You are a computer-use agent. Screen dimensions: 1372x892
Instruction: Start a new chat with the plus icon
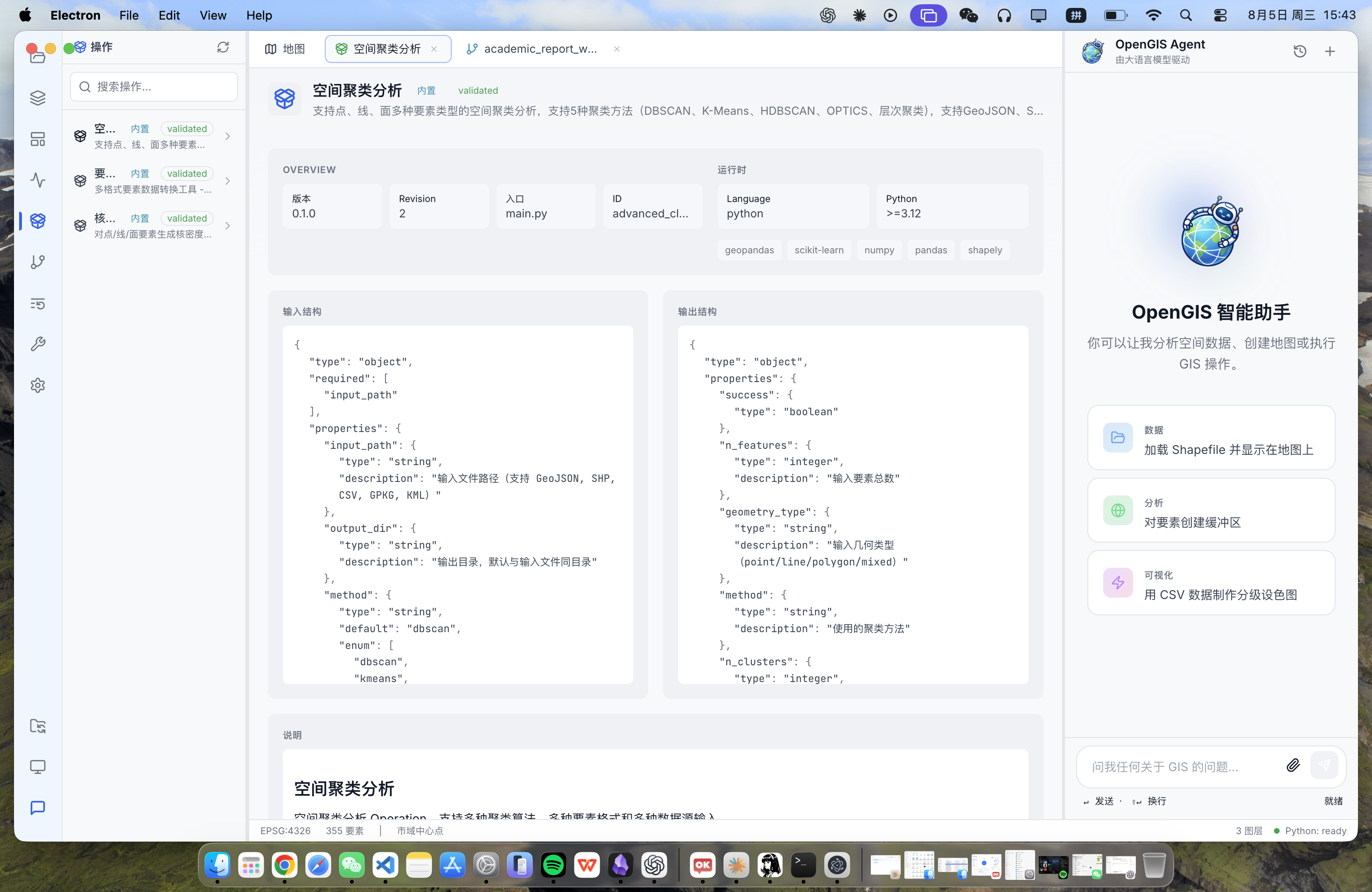tap(1330, 51)
